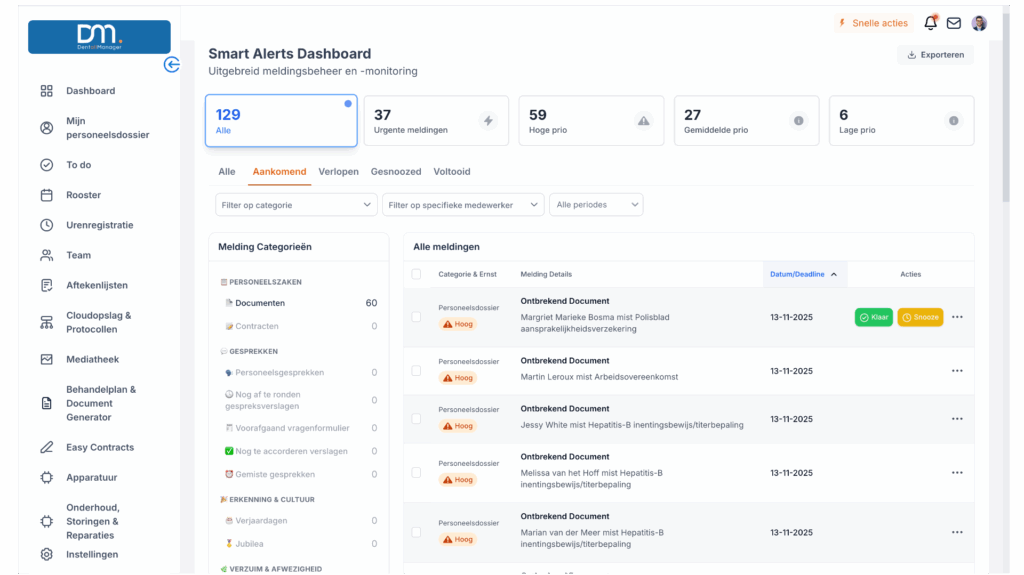
Task: Switch to the Gesnoozed tab
Action: click(396, 172)
